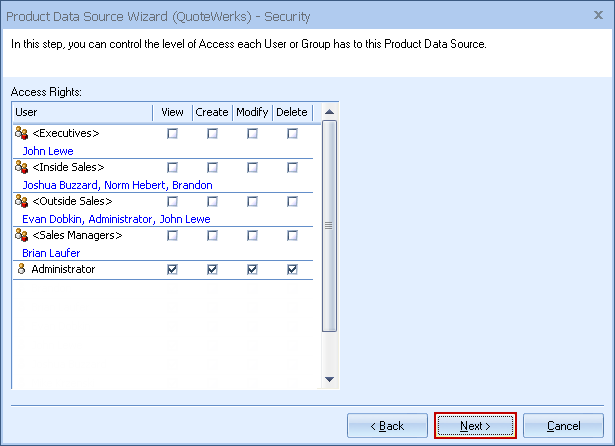Click the Executives group icon
Image resolution: width=615 pixels, height=446 pixels.
pyautogui.click(x=22, y=133)
